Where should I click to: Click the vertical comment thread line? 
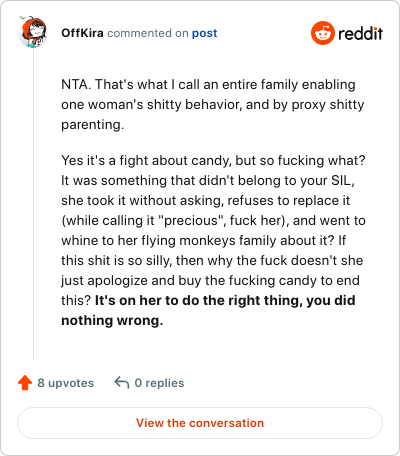click(33, 204)
